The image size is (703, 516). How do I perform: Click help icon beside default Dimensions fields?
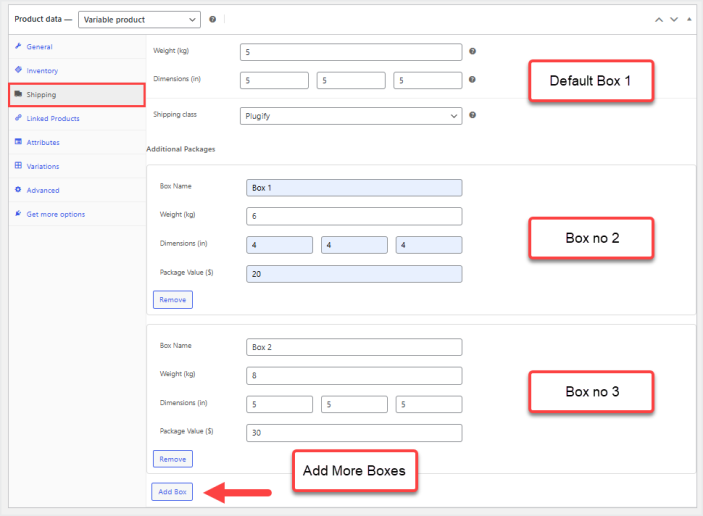tap(472, 79)
